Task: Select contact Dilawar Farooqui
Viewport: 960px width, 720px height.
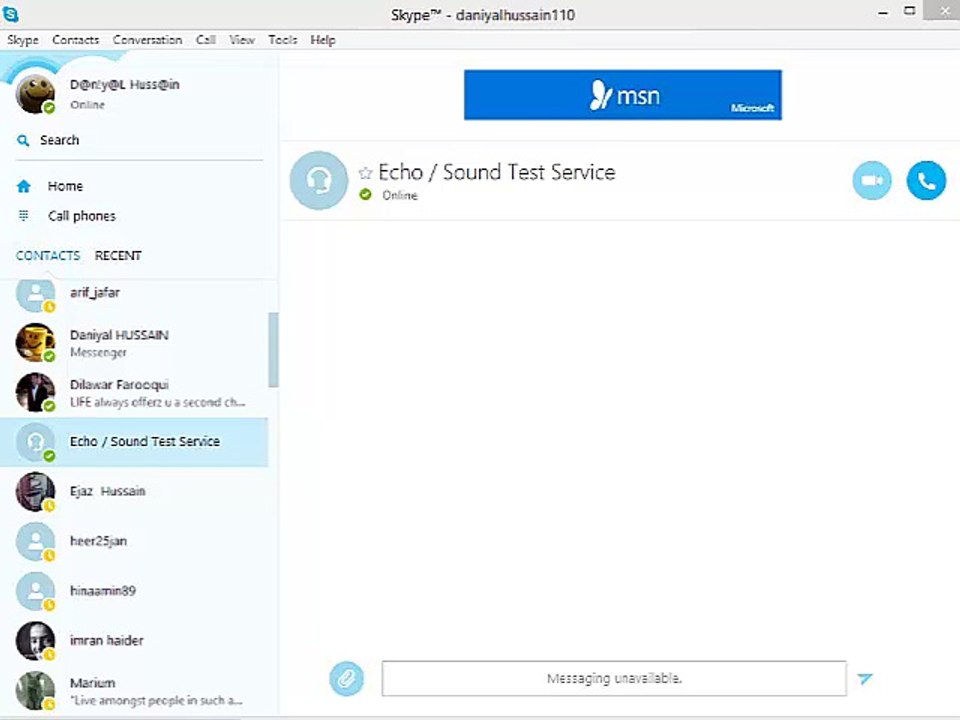Action: coord(134,392)
